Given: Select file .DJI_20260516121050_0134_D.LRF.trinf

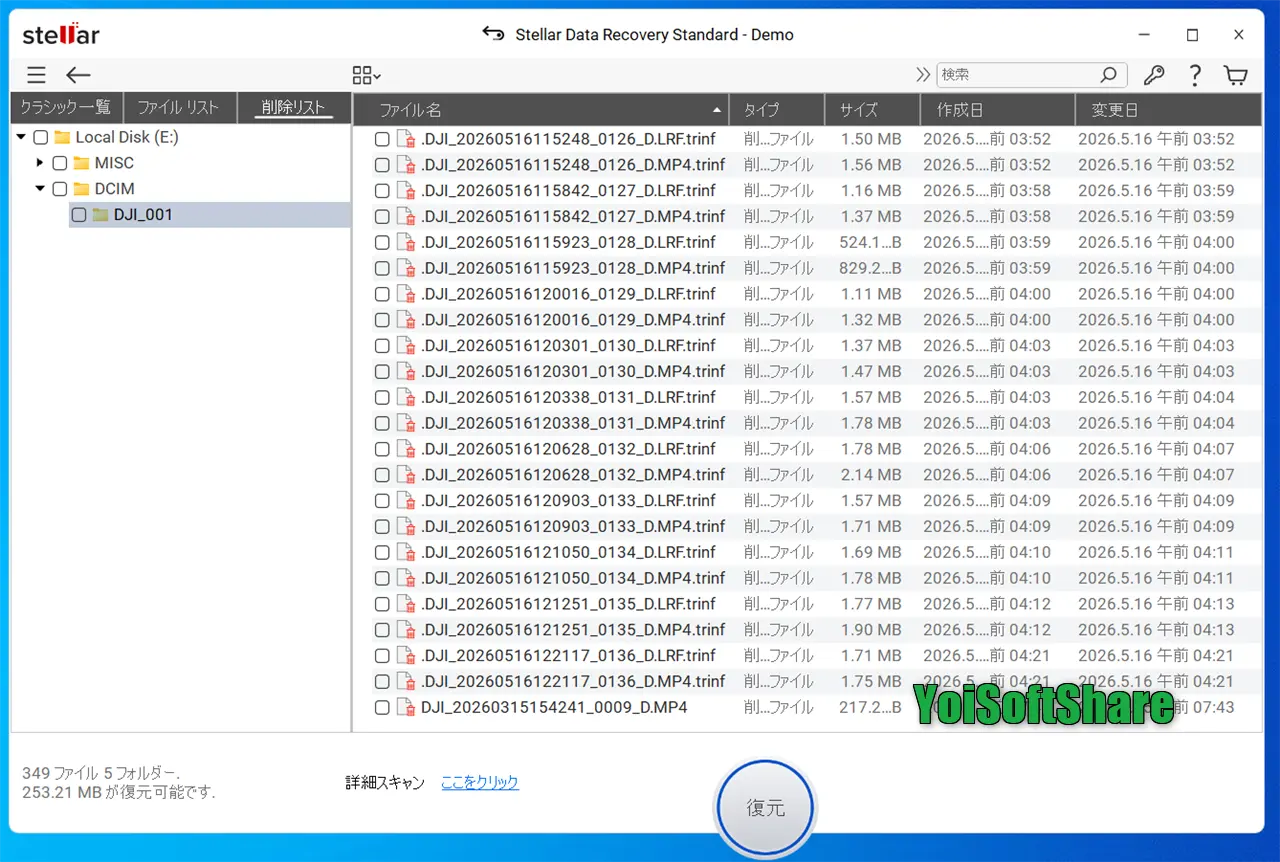Looking at the screenshot, I should pyautogui.click(x=568, y=552).
